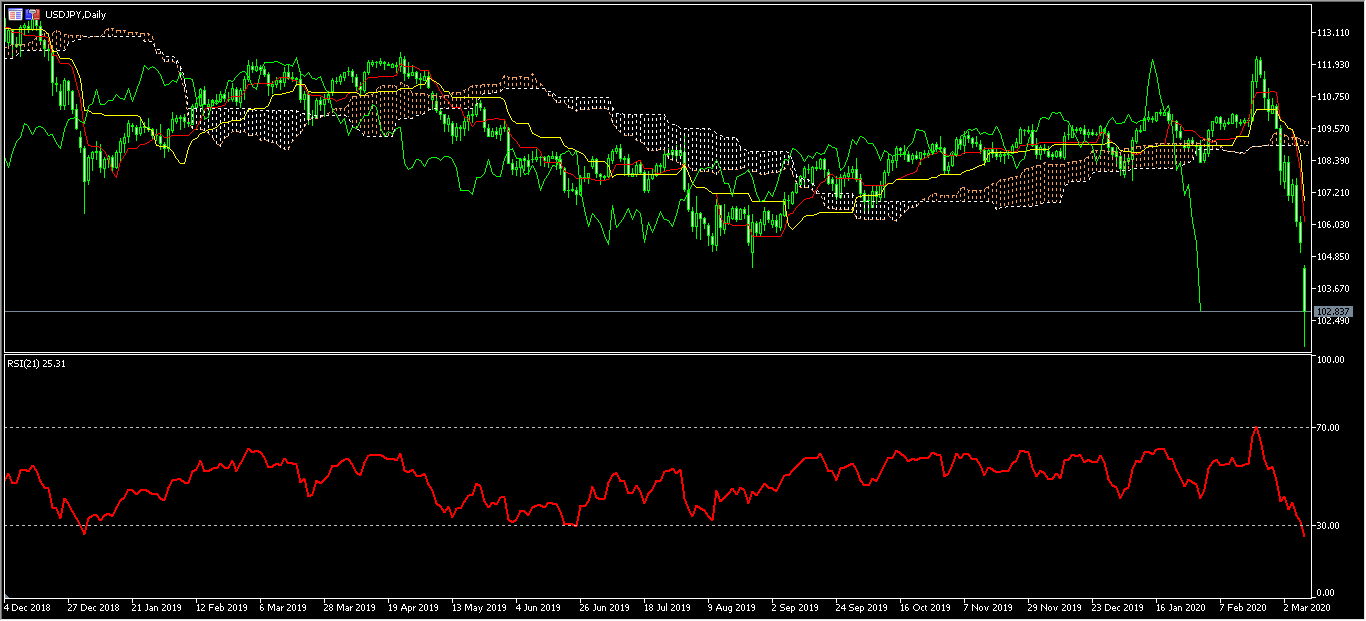
Task: Click the 29 Nov 2019 date label
Action: click(x=1054, y=607)
